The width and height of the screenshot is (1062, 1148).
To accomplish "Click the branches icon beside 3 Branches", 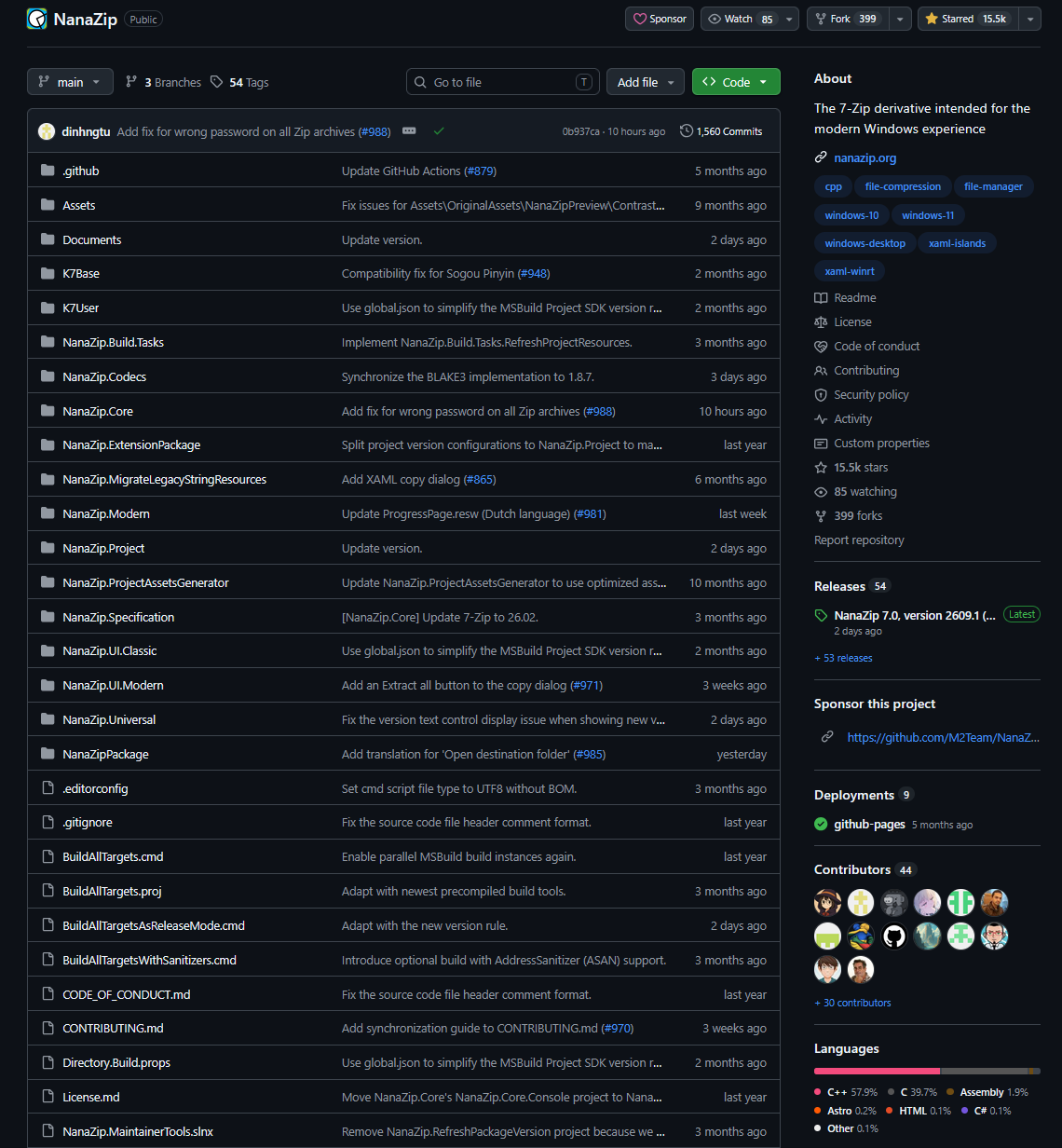I will click(x=131, y=82).
